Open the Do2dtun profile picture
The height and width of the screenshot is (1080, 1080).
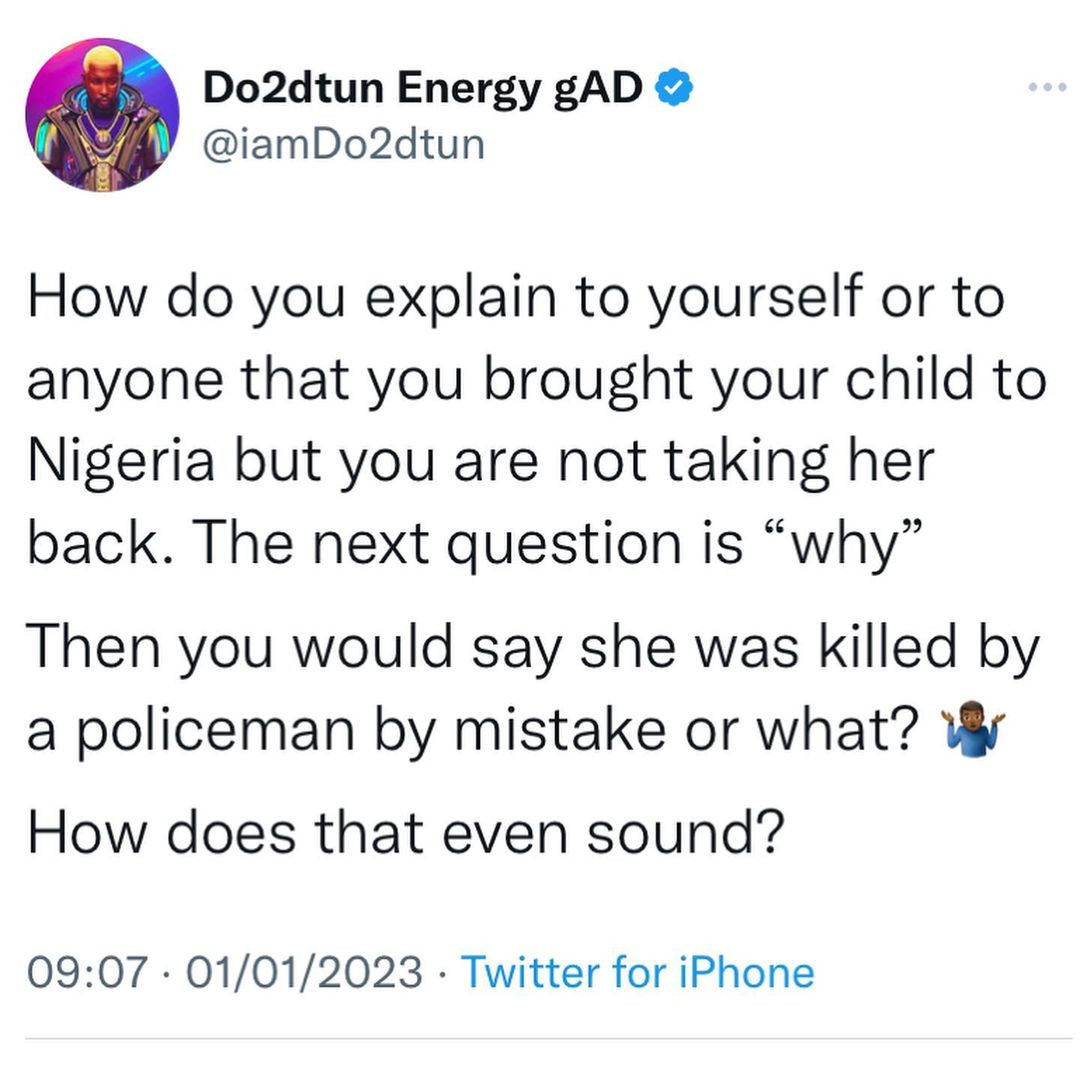102,115
